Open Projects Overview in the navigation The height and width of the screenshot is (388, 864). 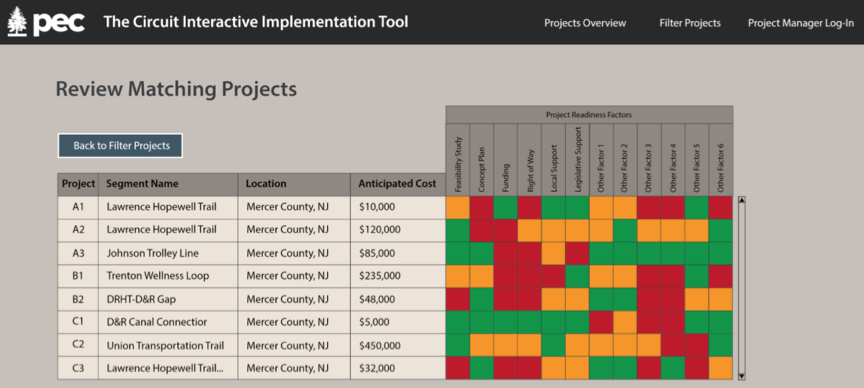(585, 23)
